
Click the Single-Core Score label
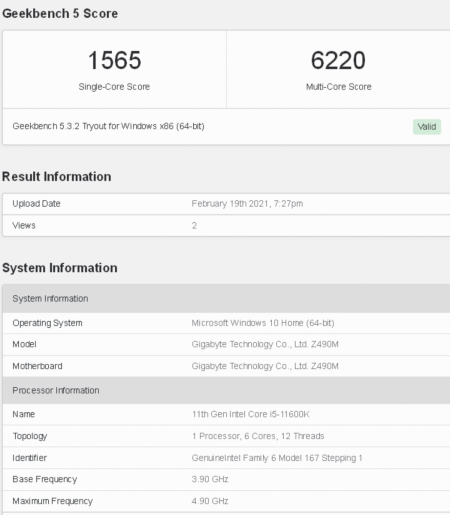click(x=114, y=87)
